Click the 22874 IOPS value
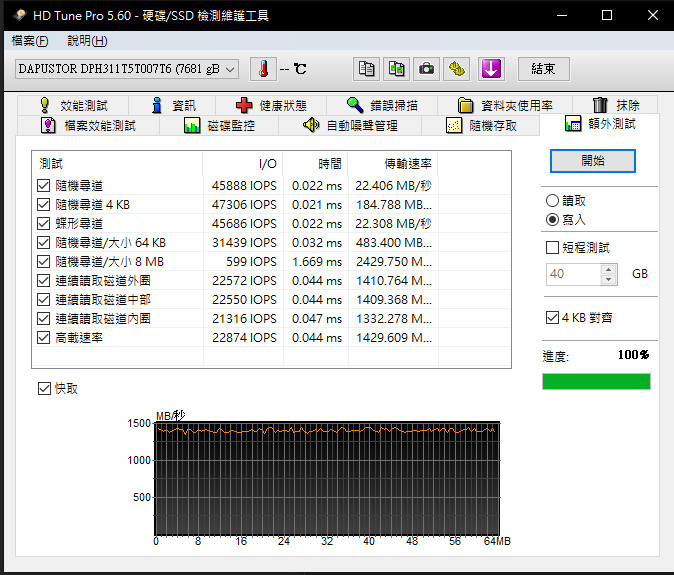 coord(244,337)
